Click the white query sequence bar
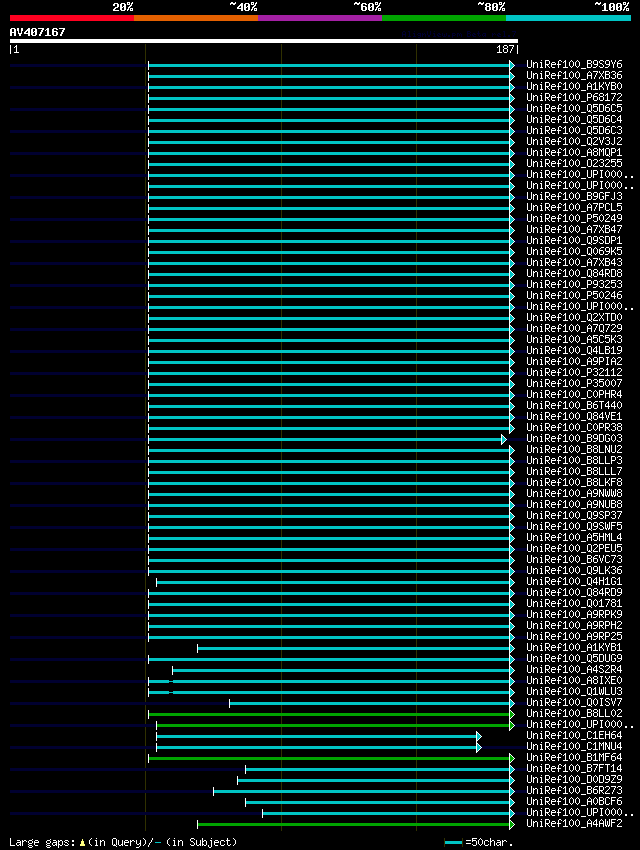This screenshot has height=850, width=640. (x=264, y=41)
